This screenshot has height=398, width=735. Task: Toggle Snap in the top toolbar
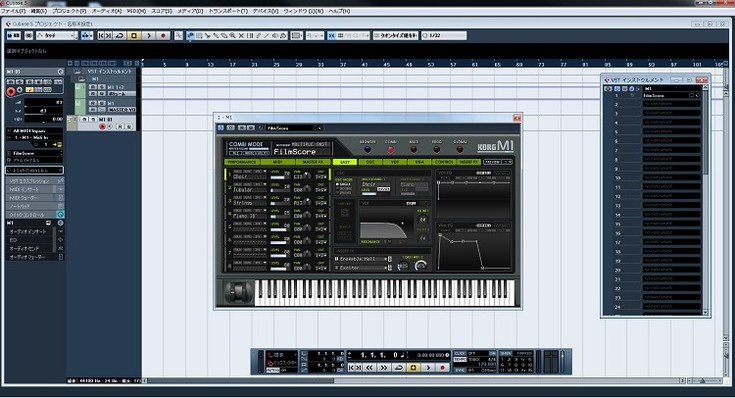pos(331,36)
